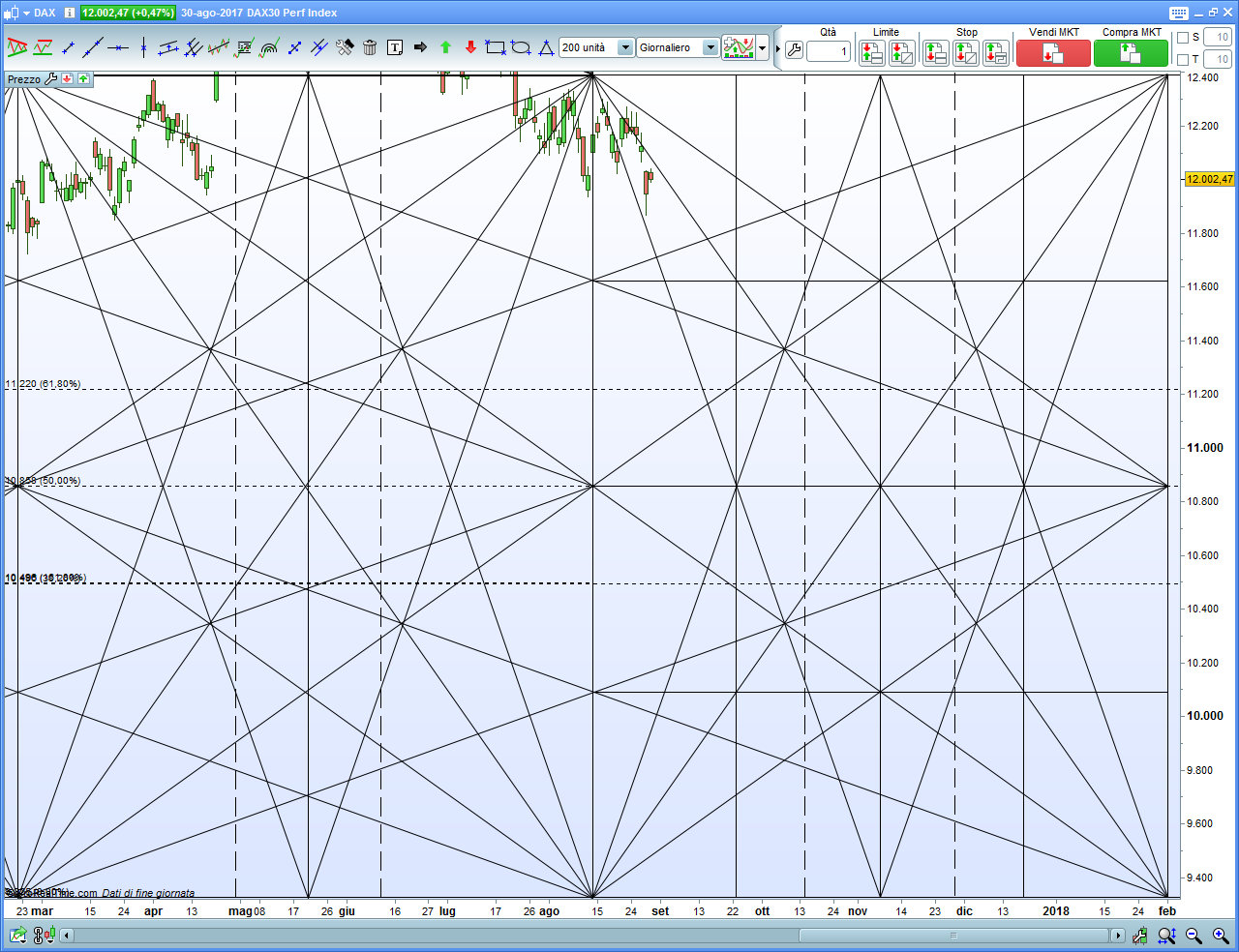Click the green Compra MKT button
This screenshot has width=1239, height=952.
1131,53
